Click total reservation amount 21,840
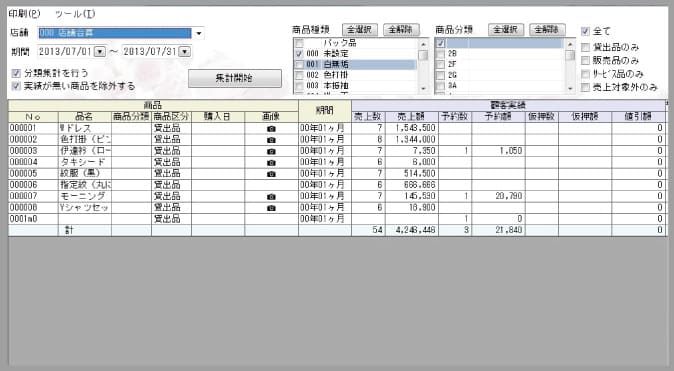The image size is (674, 371). [509, 230]
